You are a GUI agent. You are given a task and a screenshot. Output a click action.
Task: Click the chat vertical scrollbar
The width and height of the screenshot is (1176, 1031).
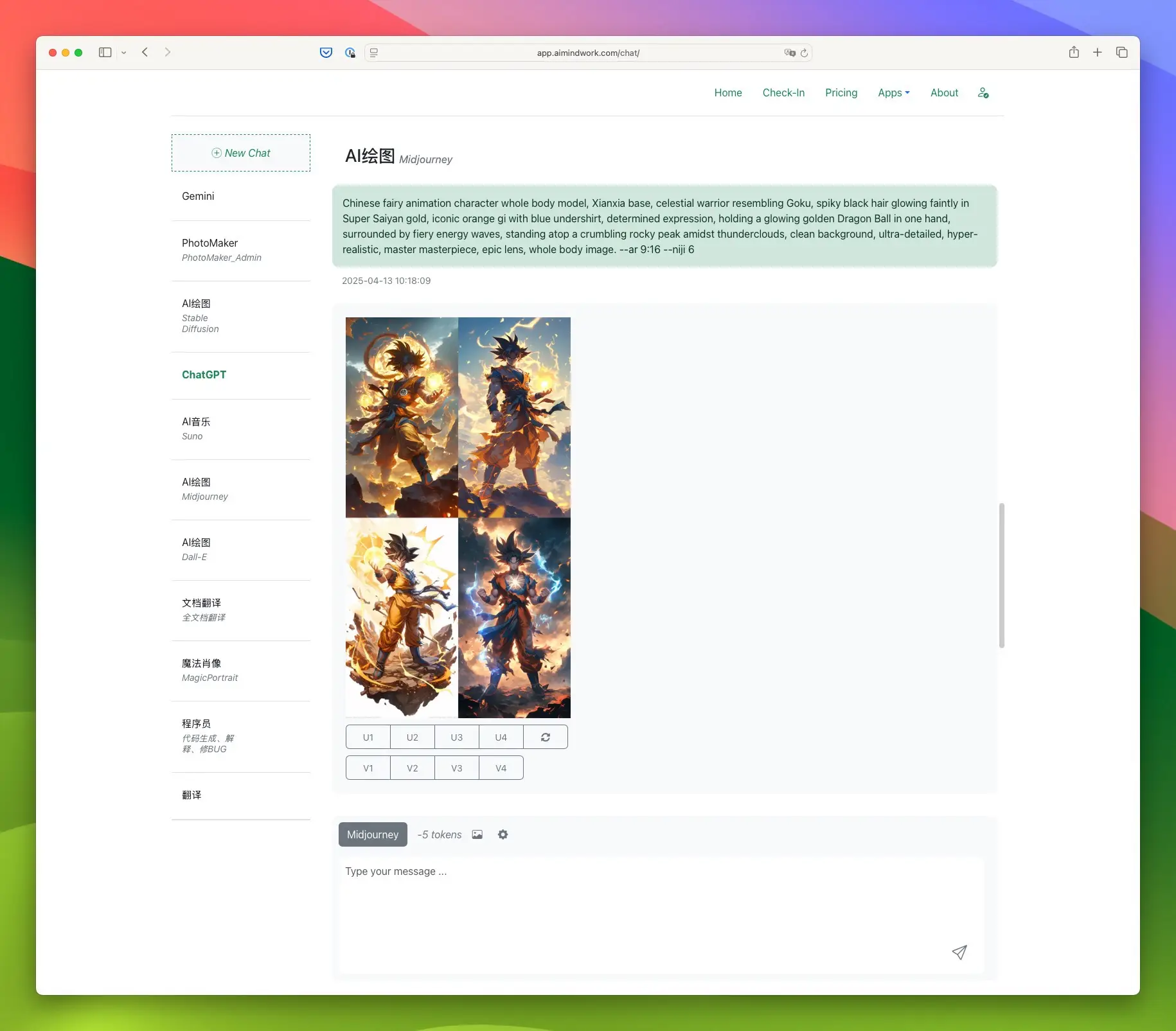[1001, 576]
